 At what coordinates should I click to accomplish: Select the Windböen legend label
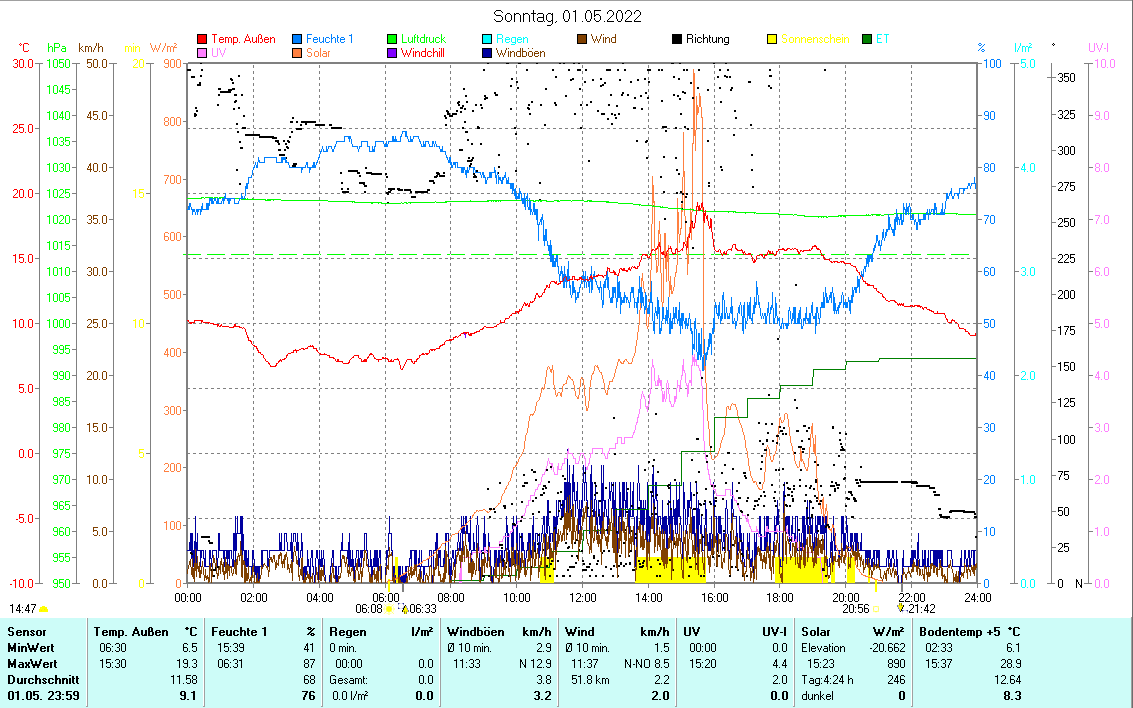(x=520, y=53)
